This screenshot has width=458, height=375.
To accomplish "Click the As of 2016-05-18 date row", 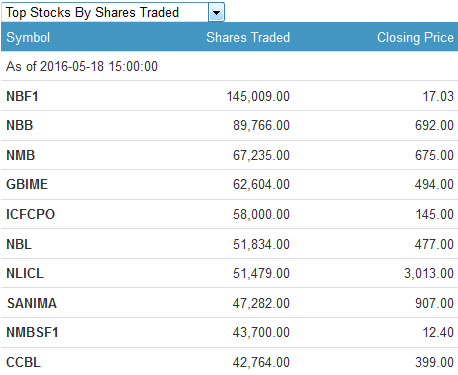I will point(229,66).
